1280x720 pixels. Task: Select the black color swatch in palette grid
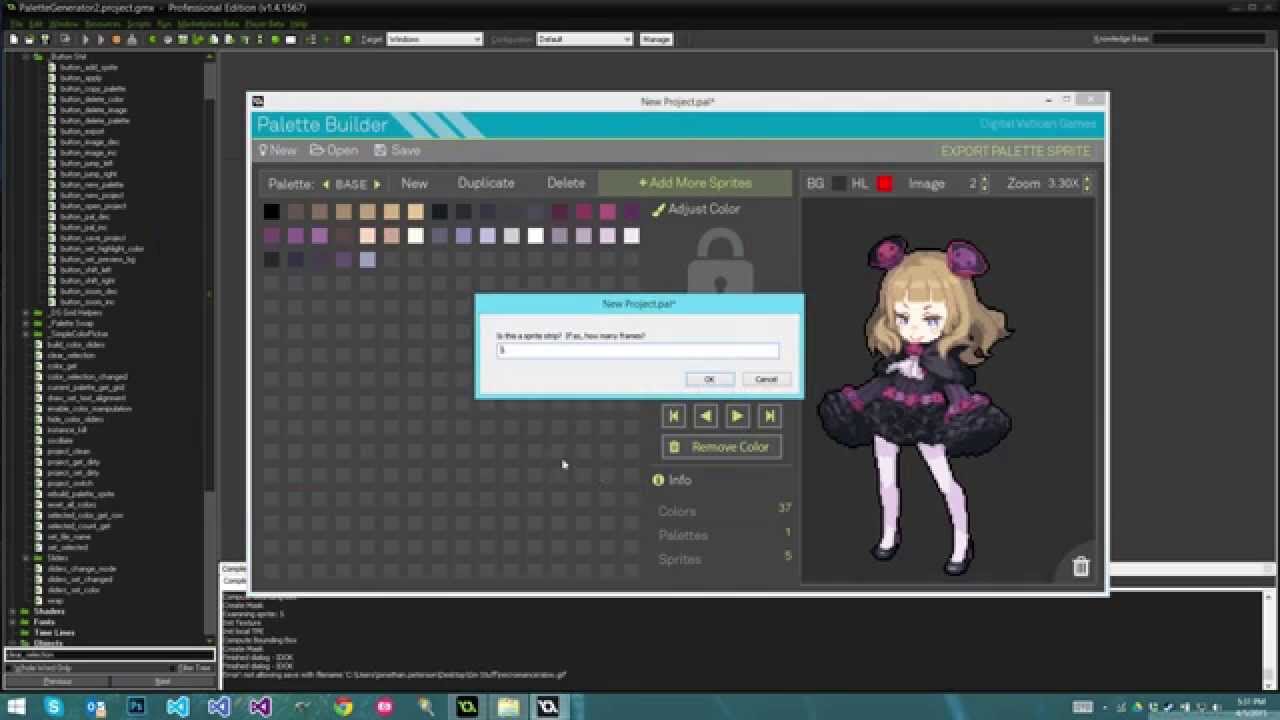pyautogui.click(x=272, y=211)
